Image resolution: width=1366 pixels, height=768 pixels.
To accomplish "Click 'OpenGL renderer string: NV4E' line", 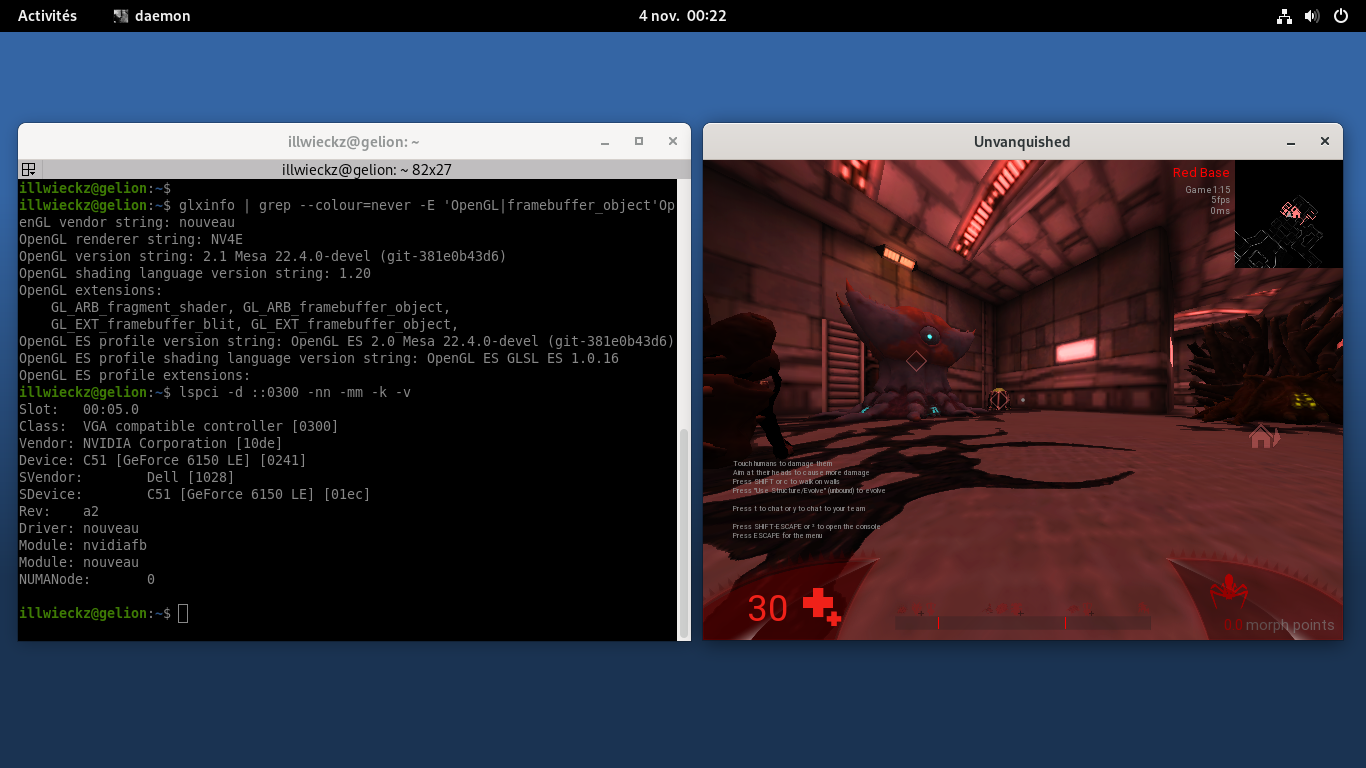I will click(x=131, y=239).
